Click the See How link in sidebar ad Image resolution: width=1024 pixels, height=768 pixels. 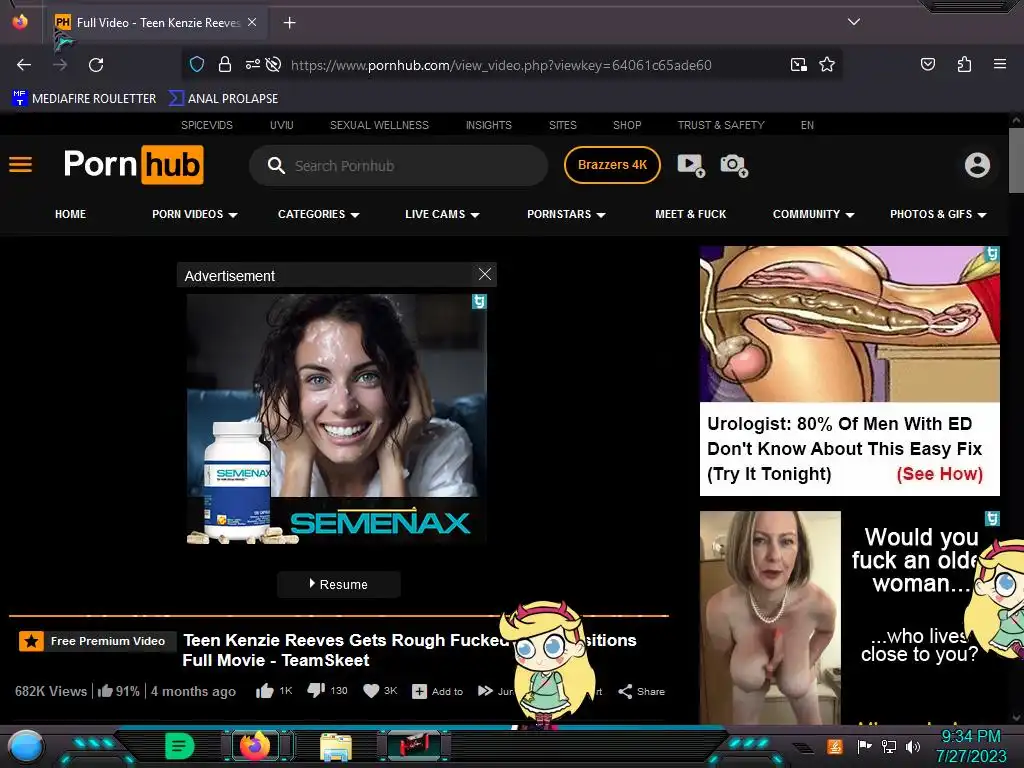[x=939, y=474]
